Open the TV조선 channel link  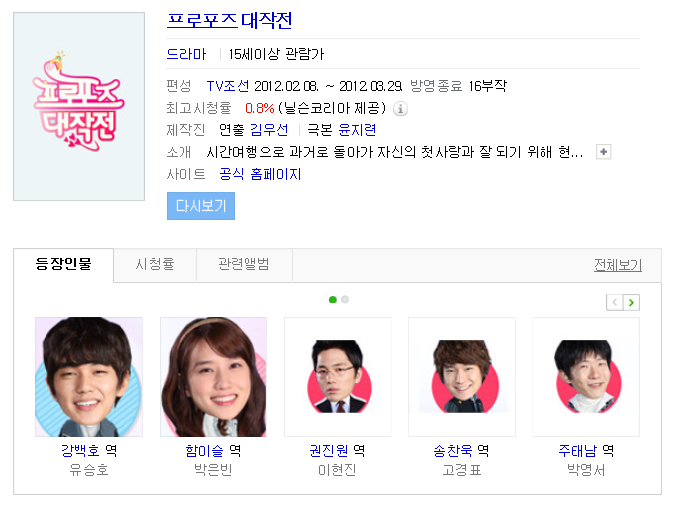[x=228, y=86]
